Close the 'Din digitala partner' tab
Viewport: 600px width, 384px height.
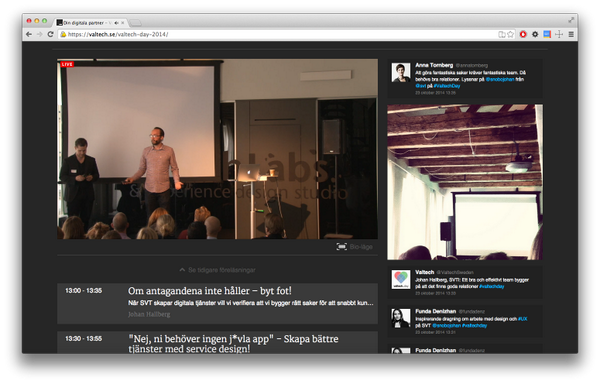tap(122, 23)
